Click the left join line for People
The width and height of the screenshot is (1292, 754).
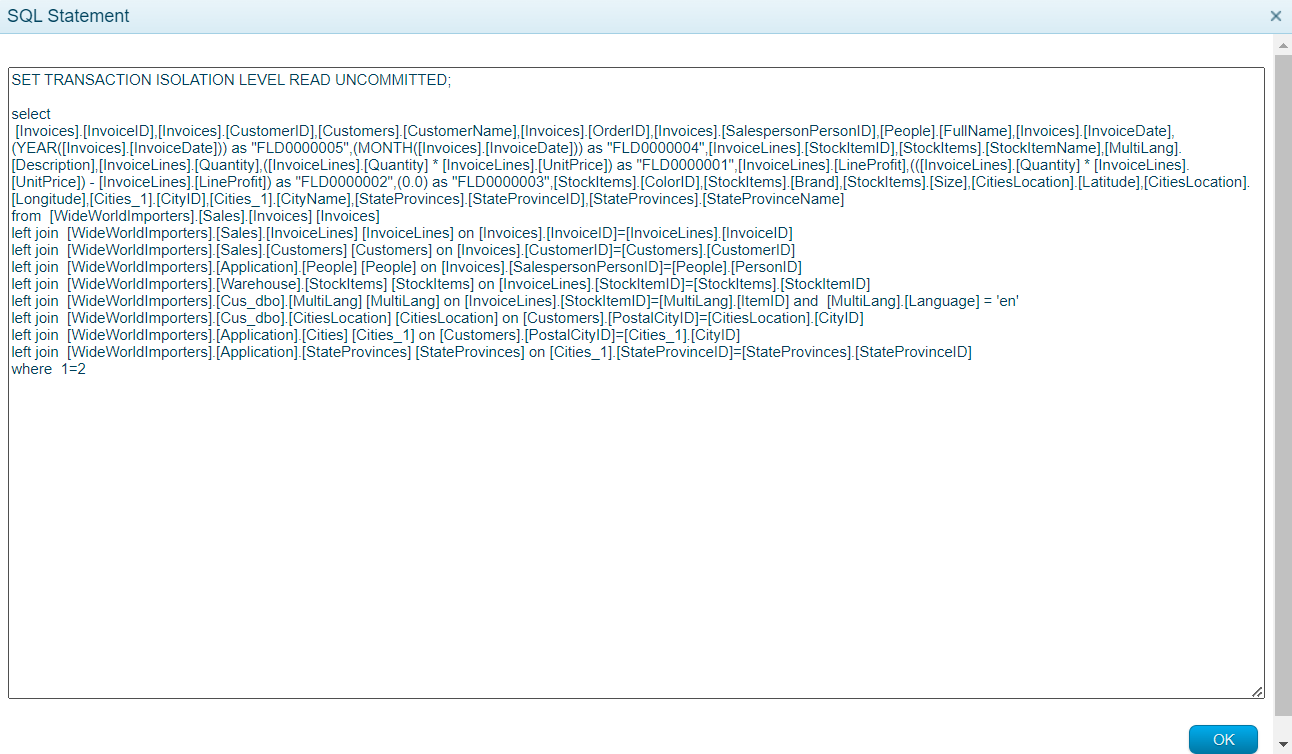coord(400,267)
